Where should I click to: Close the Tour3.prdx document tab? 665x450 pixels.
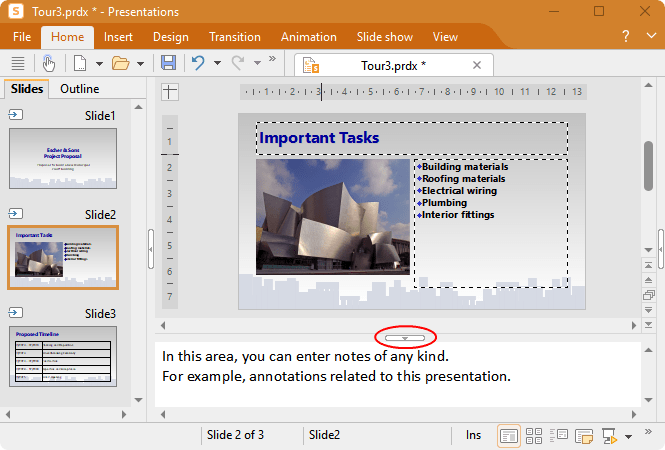pyautogui.click(x=477, y=65)
